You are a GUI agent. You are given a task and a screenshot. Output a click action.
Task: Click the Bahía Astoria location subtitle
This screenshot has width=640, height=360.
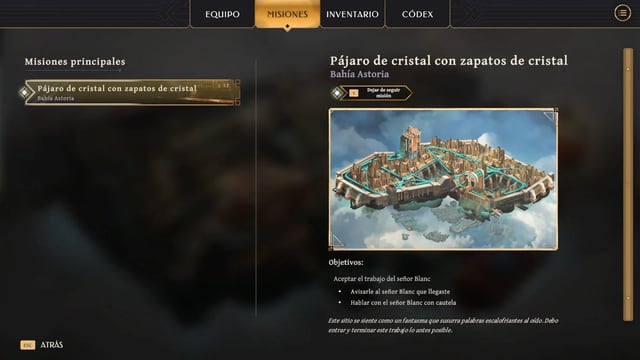click(x=359, y=74)
